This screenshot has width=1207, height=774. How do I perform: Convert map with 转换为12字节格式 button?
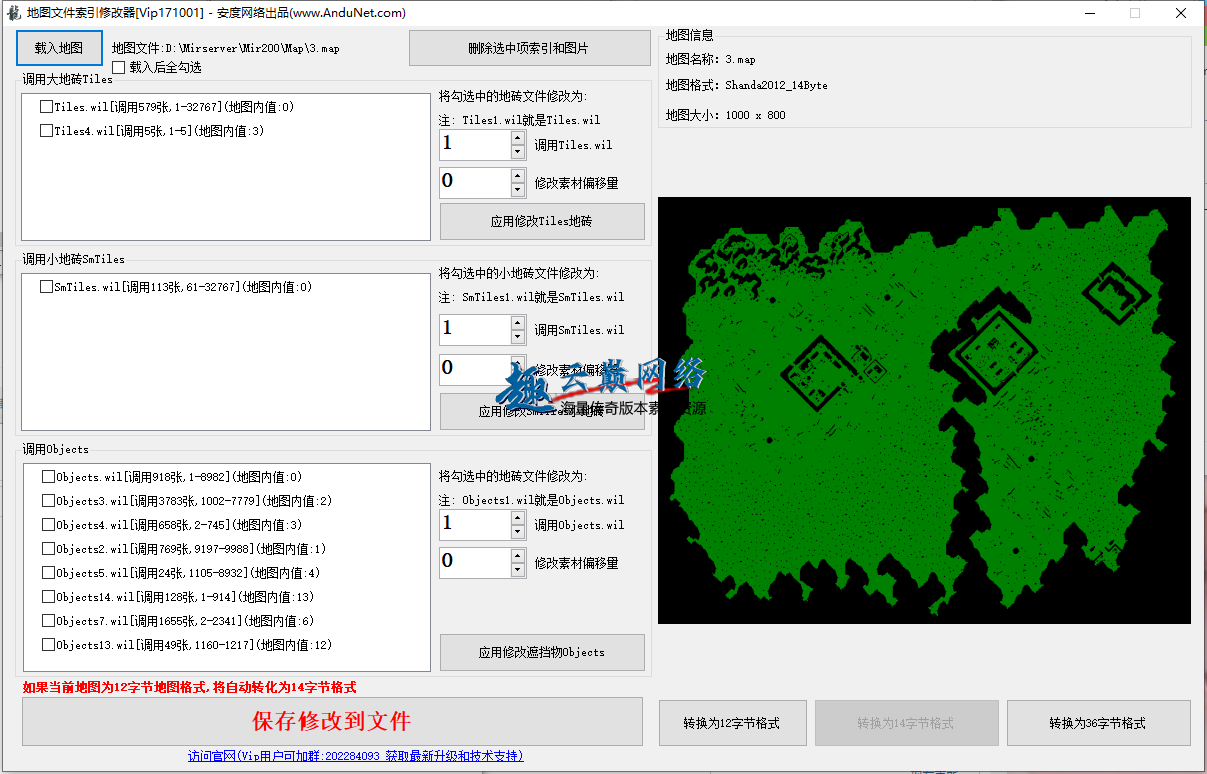pyautogui.click(x=731, y=723)
